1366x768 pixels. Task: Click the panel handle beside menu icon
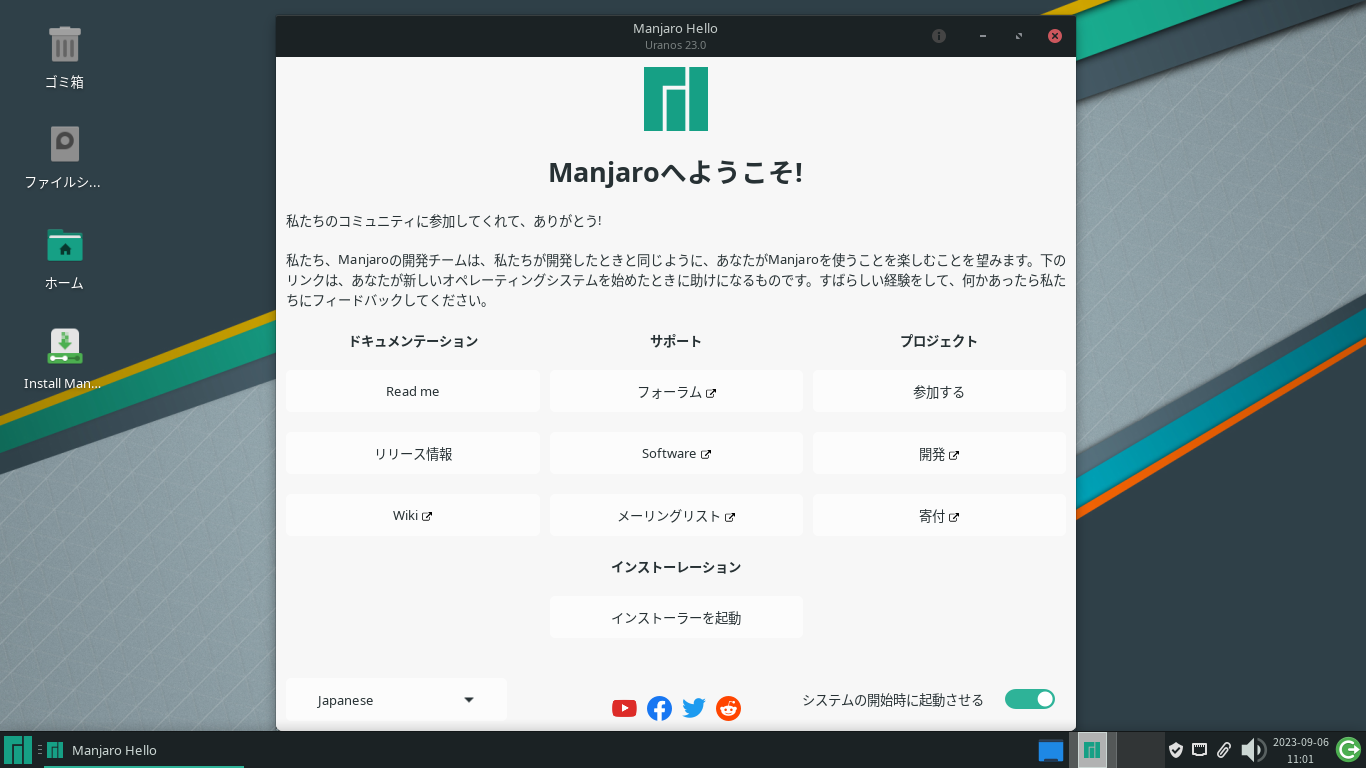tap(40, 749)
